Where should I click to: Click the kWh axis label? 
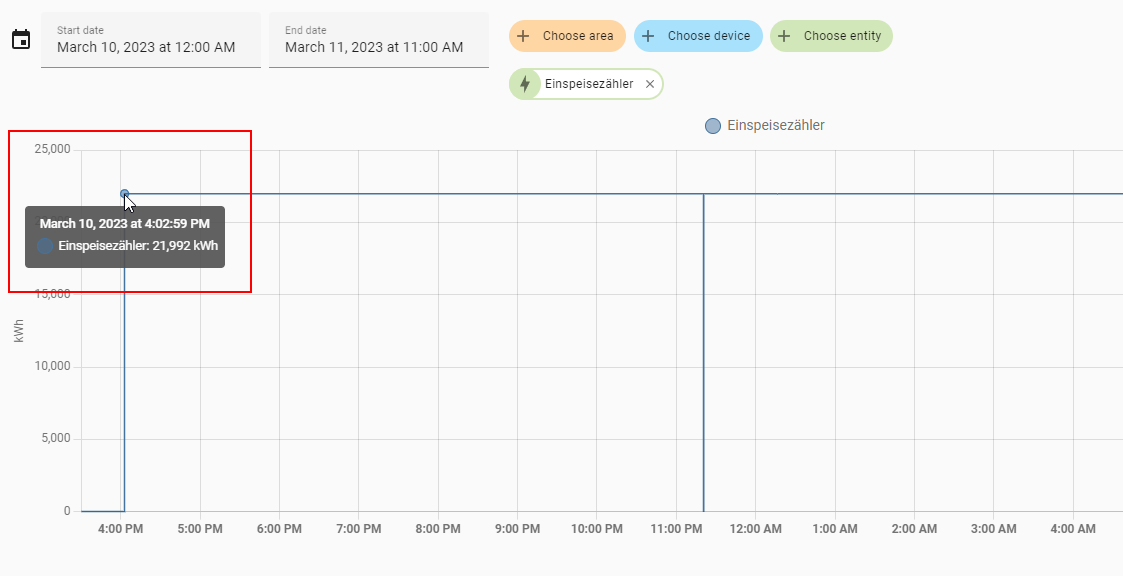coord(18,330)
